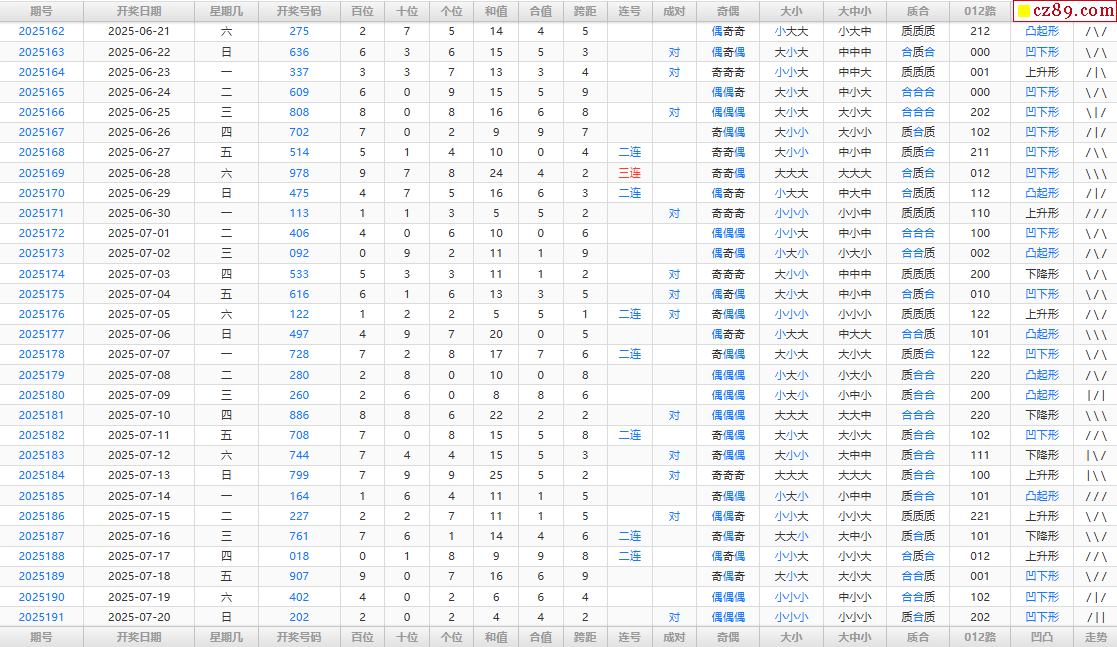
Task: Select date cell 2025-07-20
Action: pyautogui.click(x=139, y=618)
